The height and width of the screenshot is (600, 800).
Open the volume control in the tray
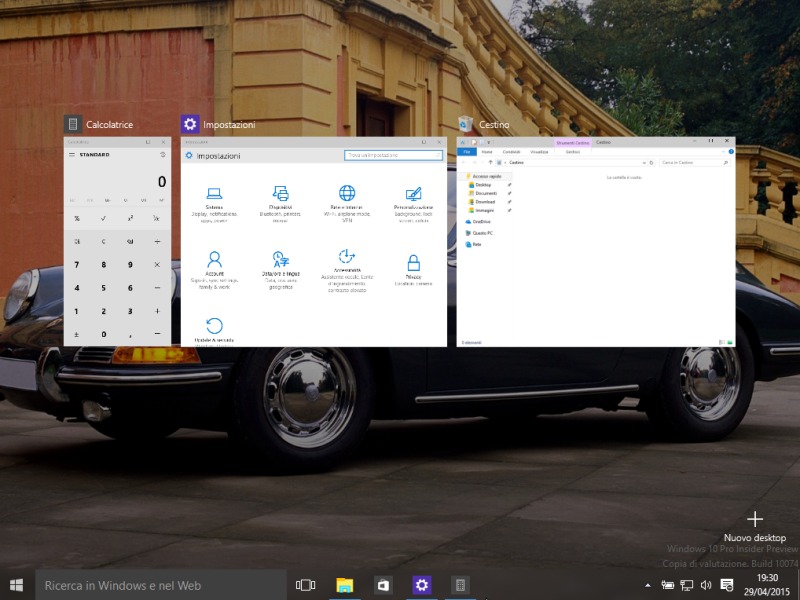(x=706, y=585)
